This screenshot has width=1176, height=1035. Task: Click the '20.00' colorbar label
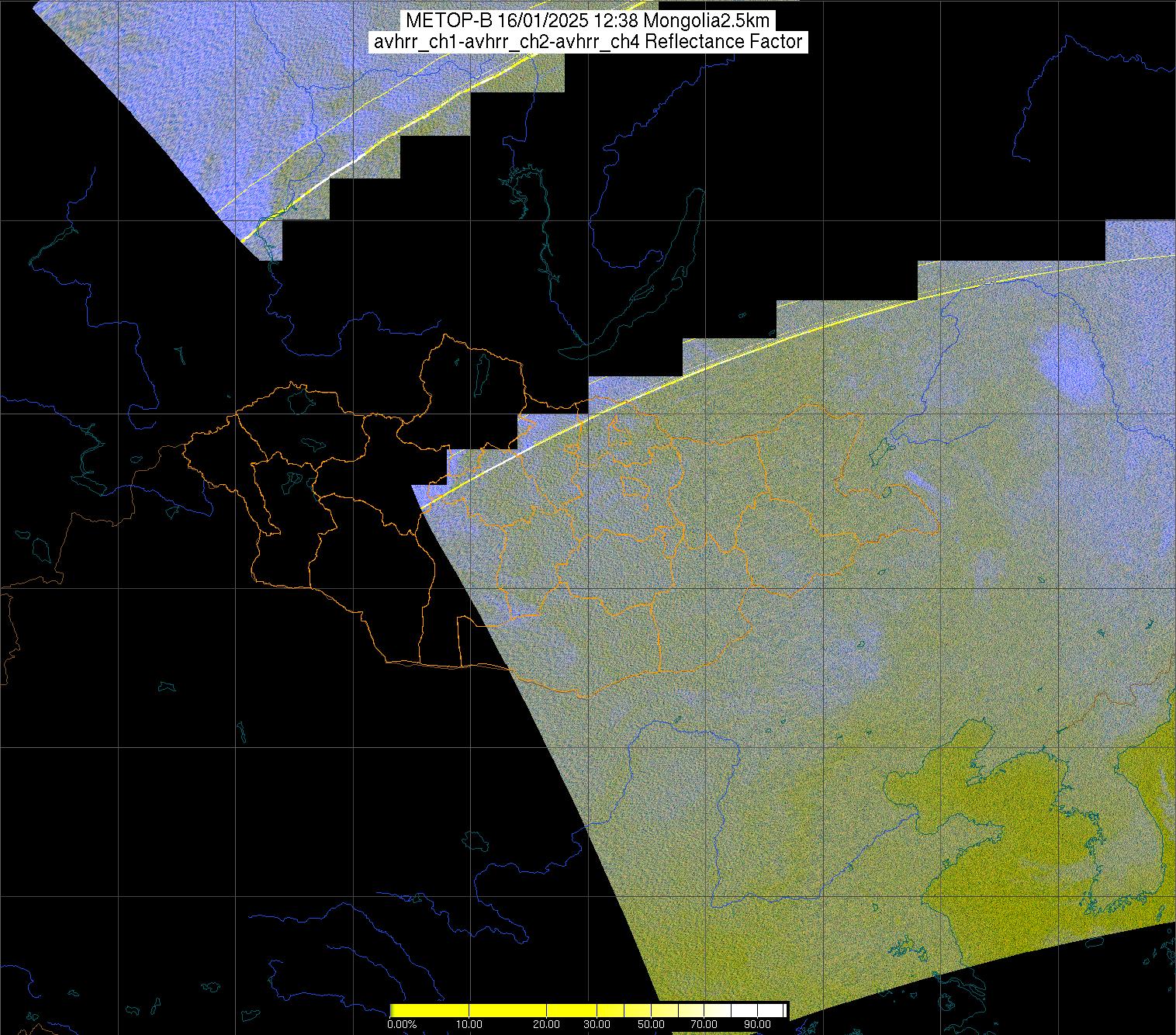pyautogui.click(x=548, y=1025)
